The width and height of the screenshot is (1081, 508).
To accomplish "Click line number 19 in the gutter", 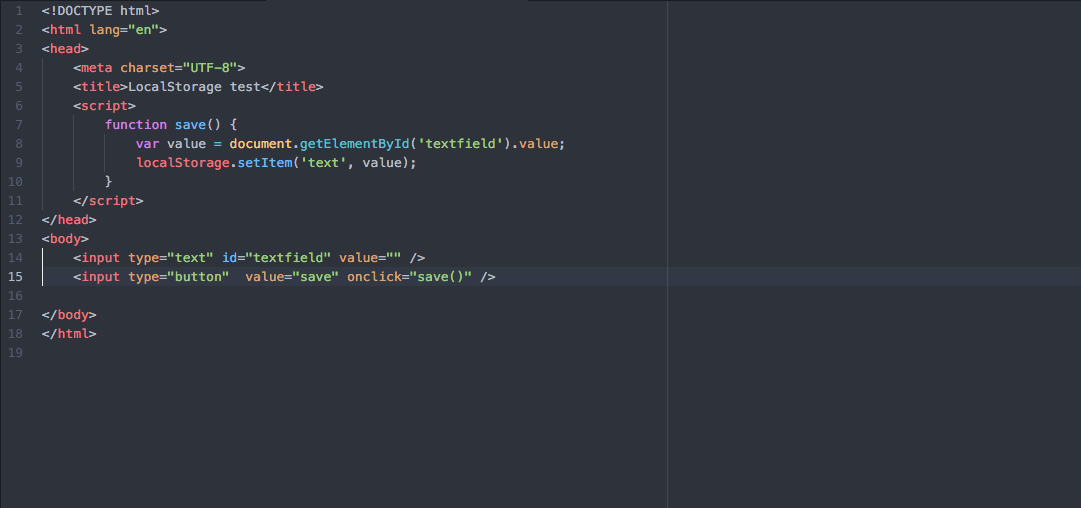I will coord(14,352).
